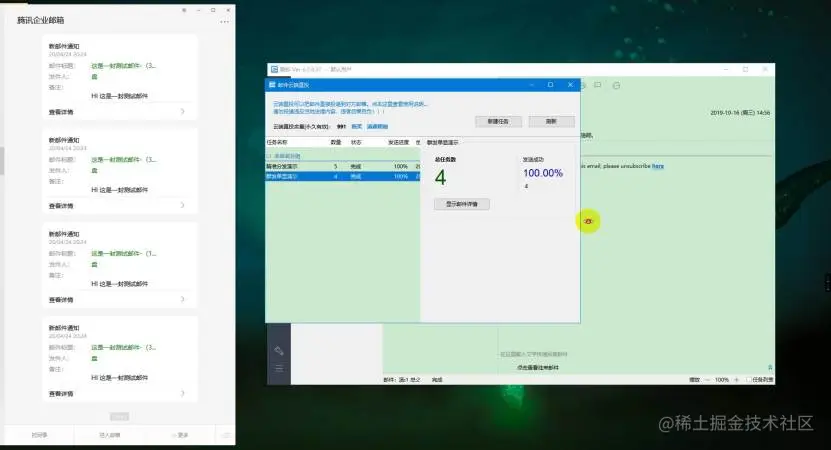
Task: Click 点击查看往来邮件 in the main window
Action: click(538, 367)
